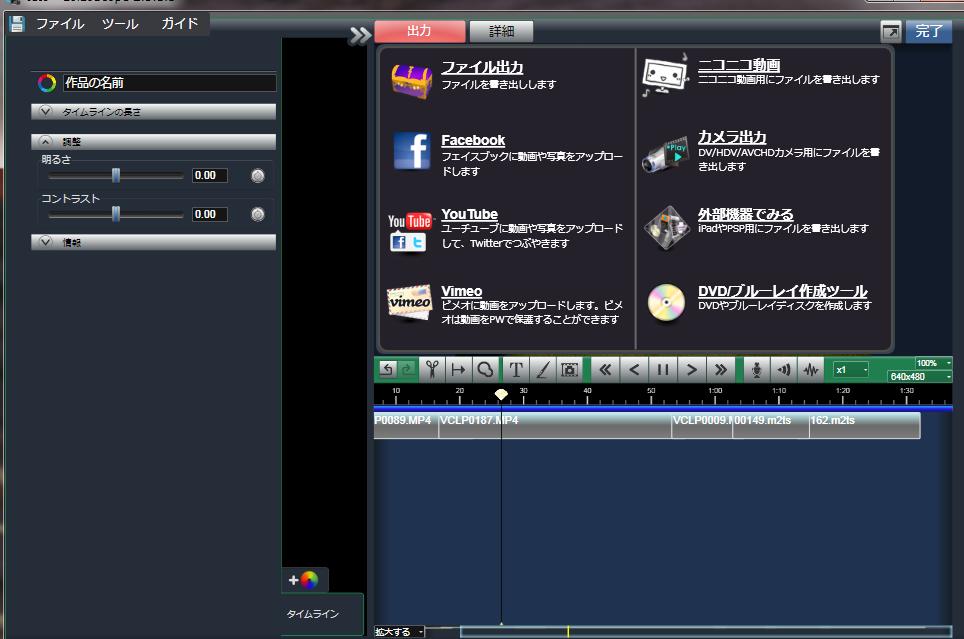964x639 pixels.
Task: Click the コントラスト value field
Action: (210, 214)
